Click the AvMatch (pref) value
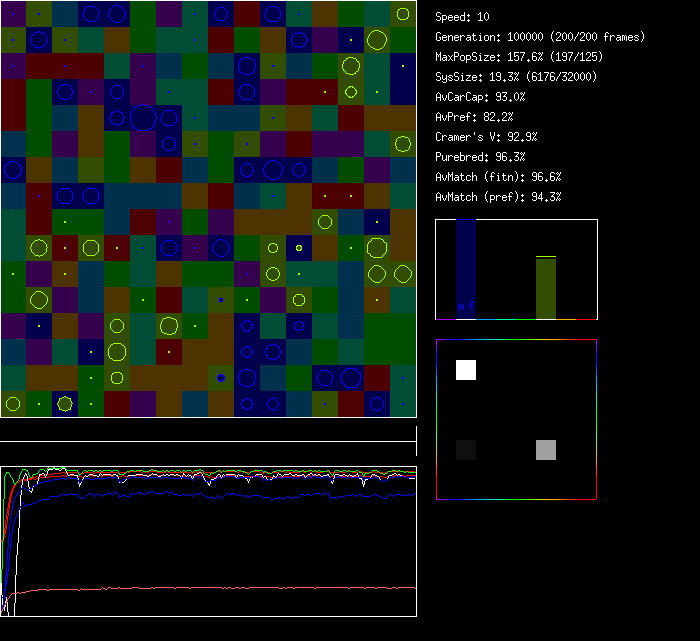The width and height of the screenshot is (700, 641). point(498,197)
